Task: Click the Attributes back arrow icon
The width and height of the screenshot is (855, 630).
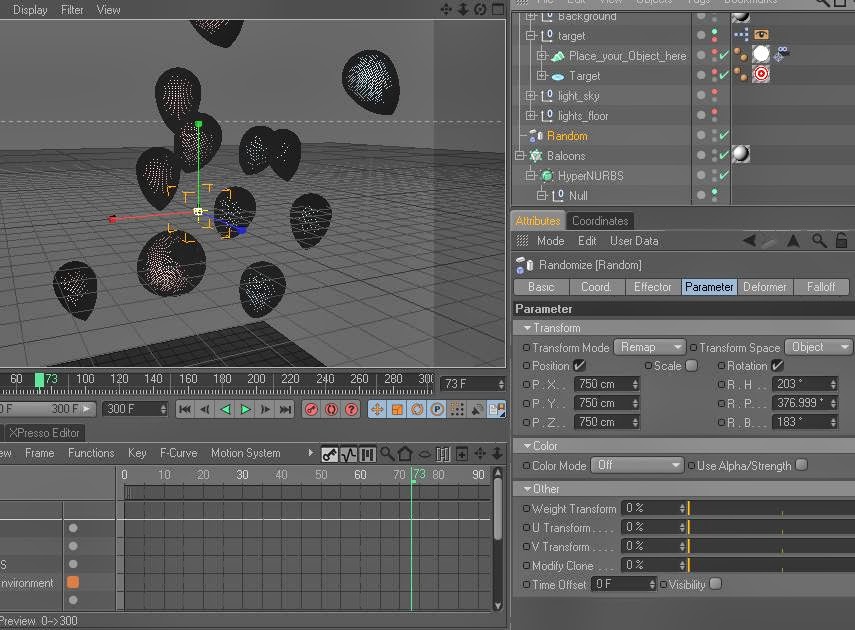Action: (750, 241)
